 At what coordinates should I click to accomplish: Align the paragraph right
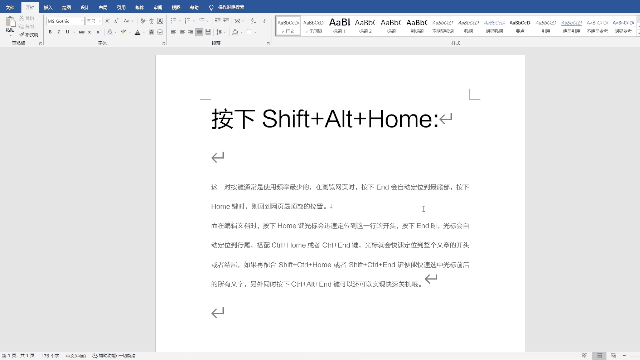(191, 32)
